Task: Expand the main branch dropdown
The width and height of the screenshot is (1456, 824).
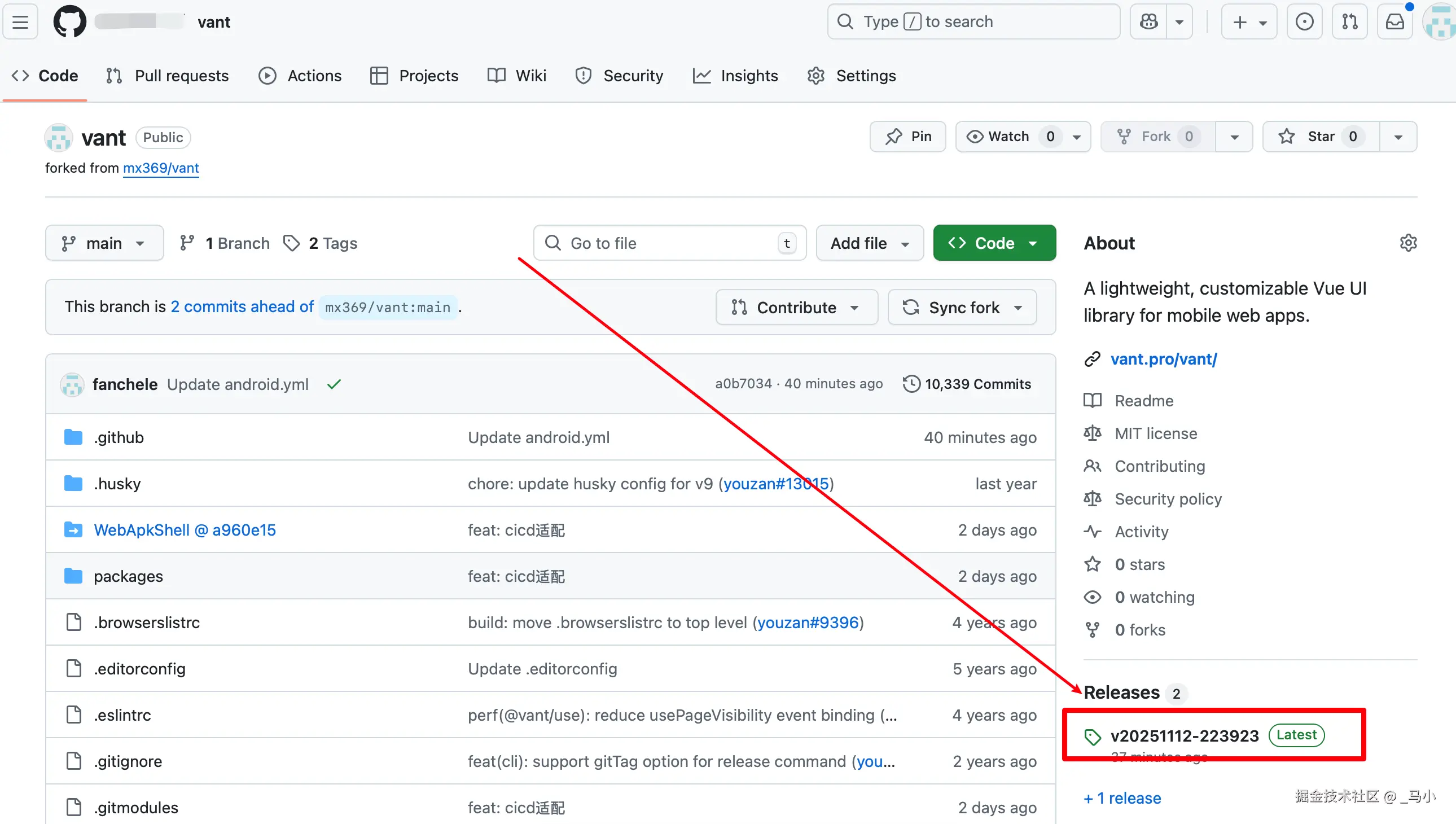Action: 104,243
